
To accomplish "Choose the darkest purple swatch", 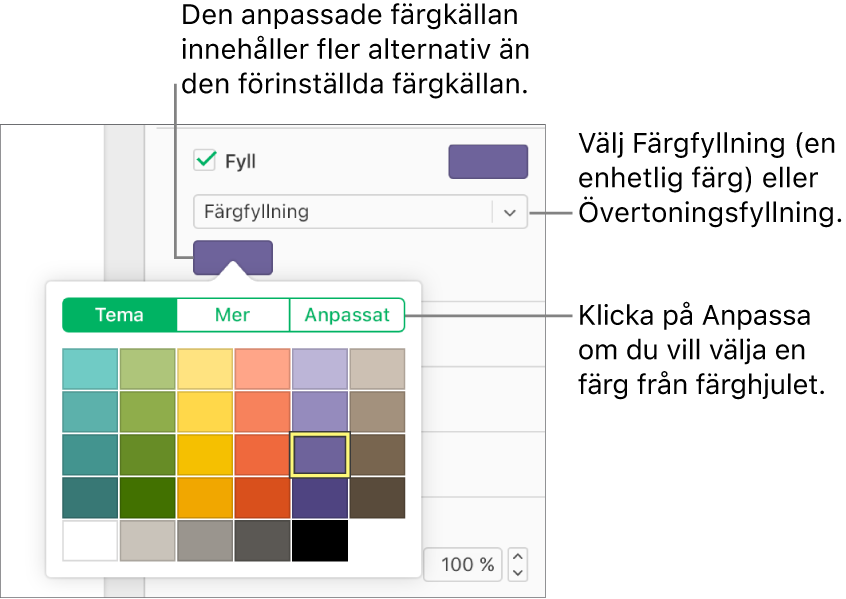I will (x=320, y=498).
